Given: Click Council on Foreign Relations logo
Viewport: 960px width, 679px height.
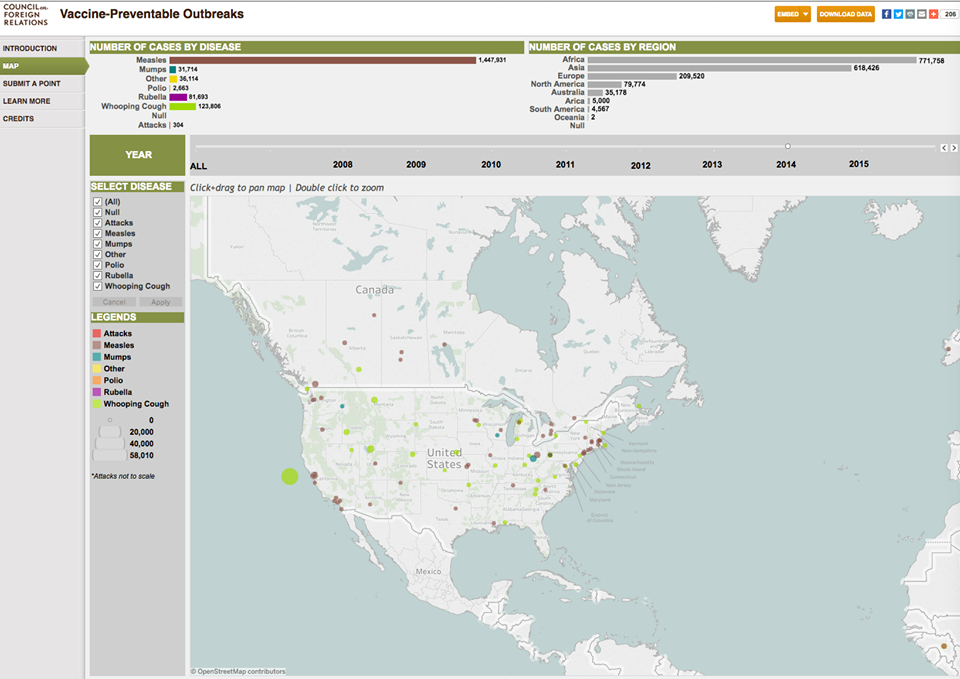Looking at the screenshot, I should [x=25, y=14].
